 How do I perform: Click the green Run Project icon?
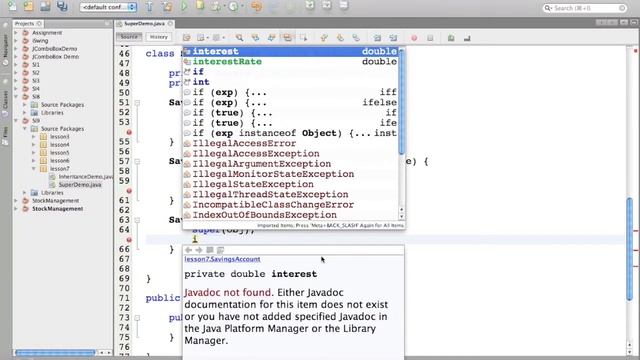click(184, 6)
